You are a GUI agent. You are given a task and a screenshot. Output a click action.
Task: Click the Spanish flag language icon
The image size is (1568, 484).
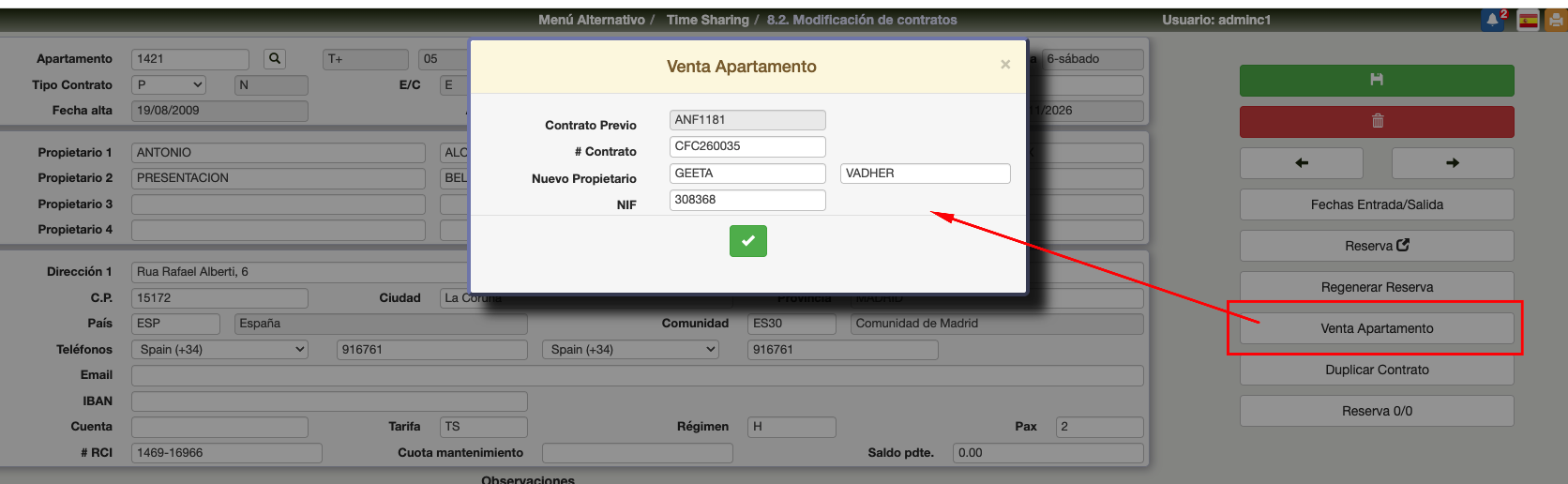tap(1529, 20)
